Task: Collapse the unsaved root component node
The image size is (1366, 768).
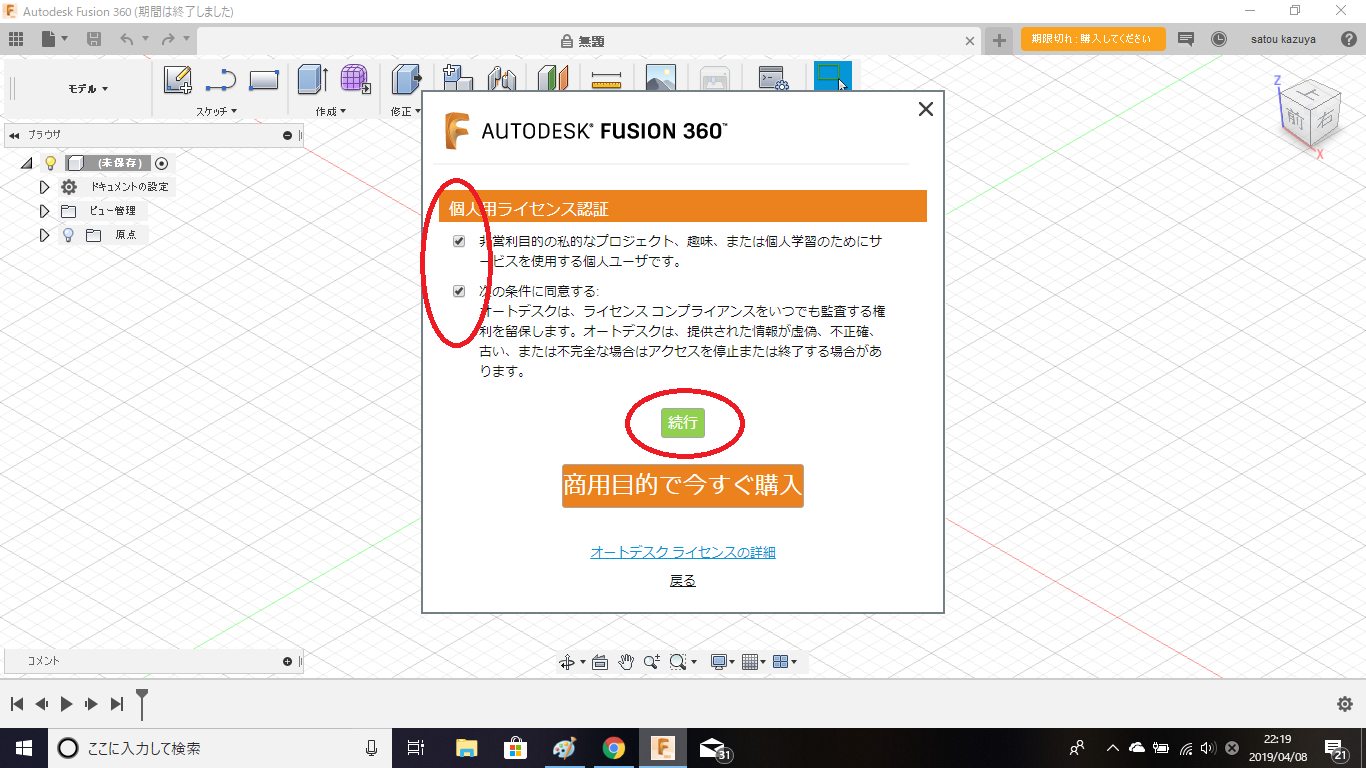Action: [26, 163]
